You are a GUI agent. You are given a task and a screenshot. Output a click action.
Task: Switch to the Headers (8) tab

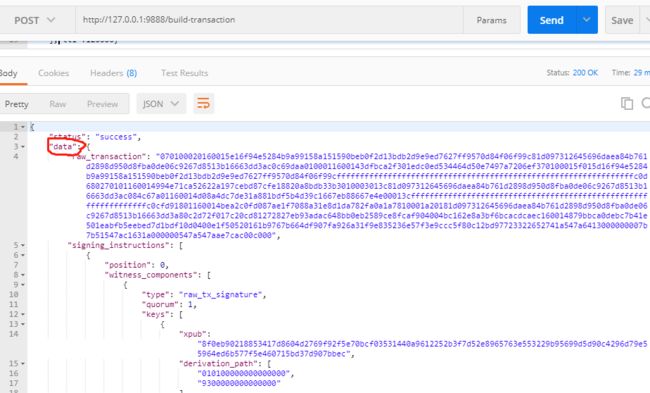(x=114, y=73)
